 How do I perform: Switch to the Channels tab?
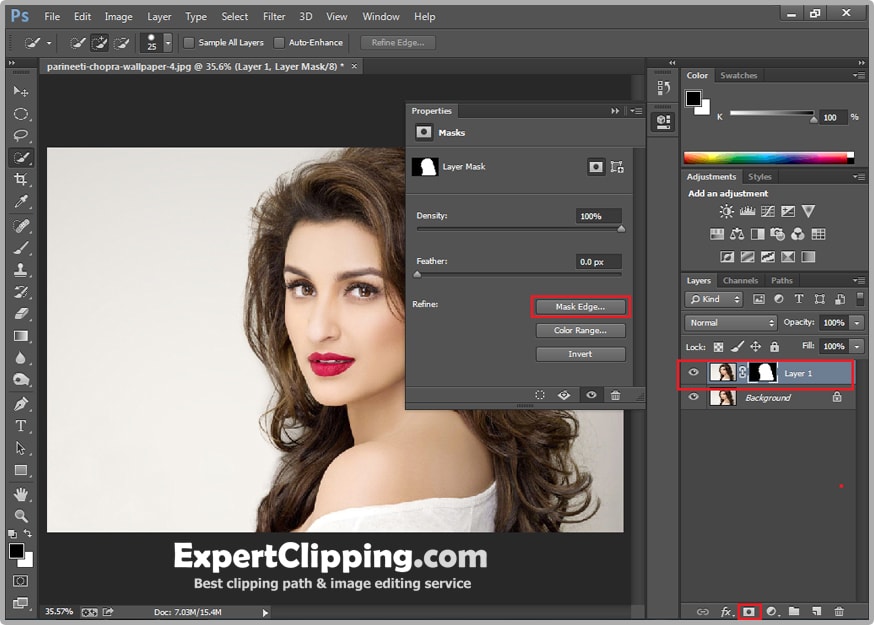740,280
